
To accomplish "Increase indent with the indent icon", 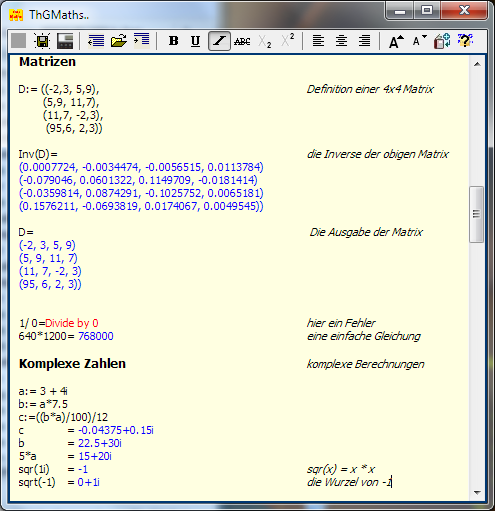I will point(142,41).
